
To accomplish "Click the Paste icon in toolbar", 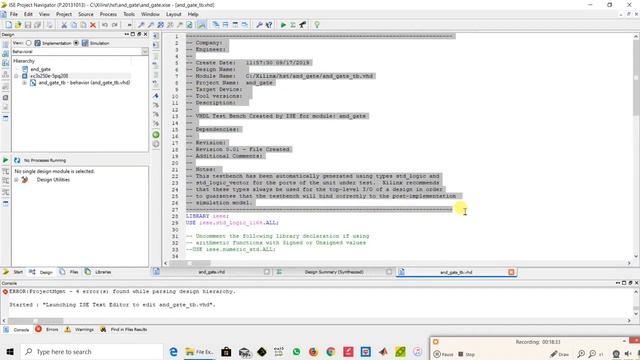I will [83, 25].
